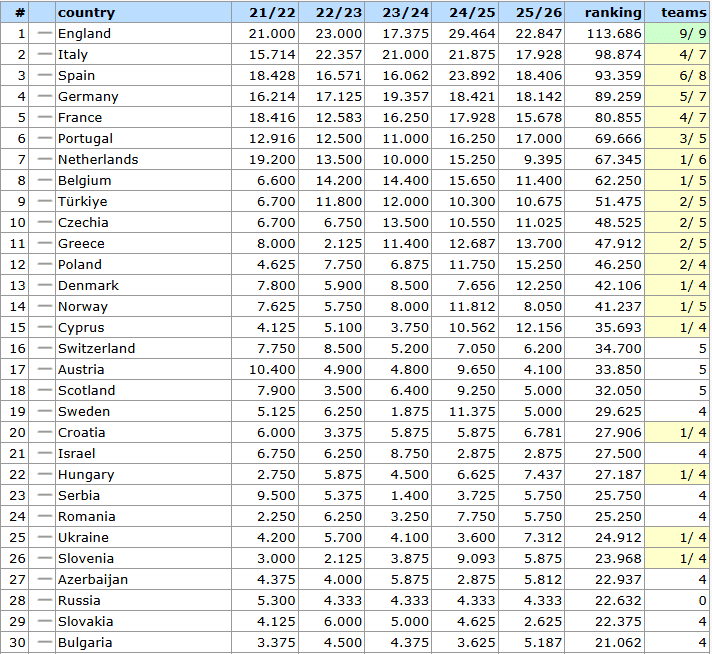Screen dimensions: 712x654
Task: Click the country column header
Action: pos(86,13)
